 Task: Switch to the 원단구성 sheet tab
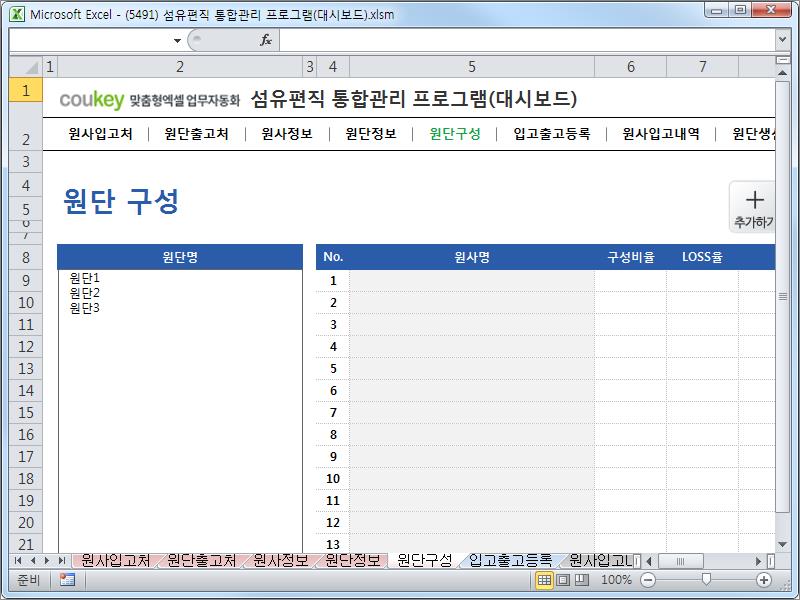point(424,561)
